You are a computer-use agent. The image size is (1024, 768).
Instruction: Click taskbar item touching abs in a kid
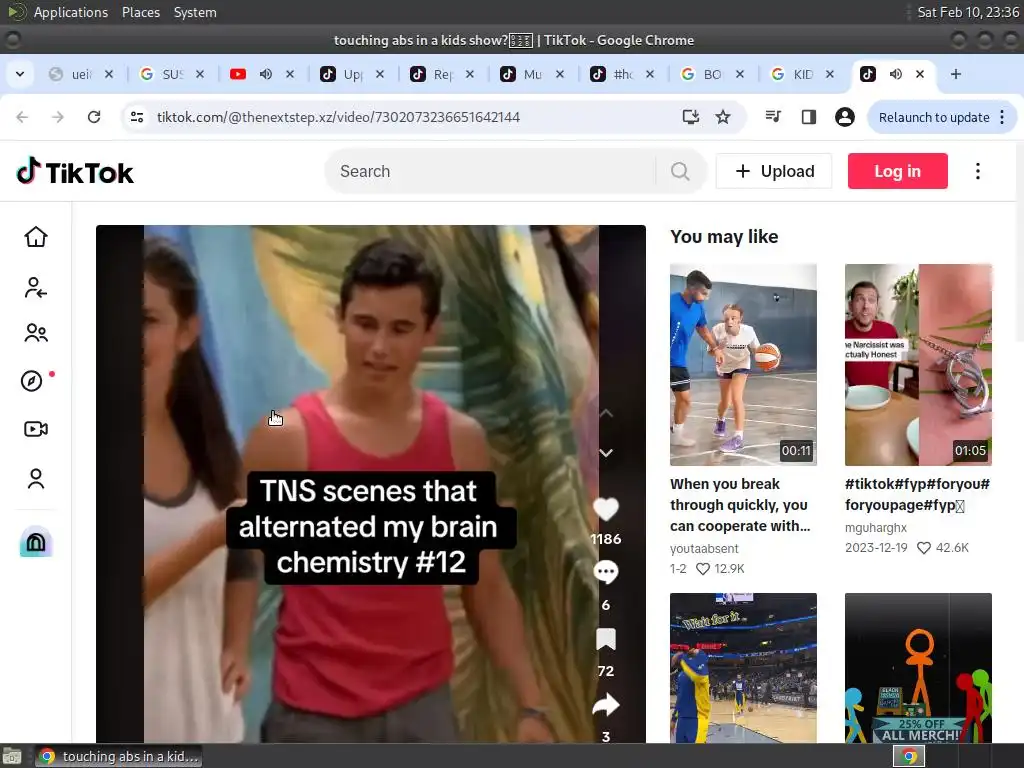tap(118, 756)
